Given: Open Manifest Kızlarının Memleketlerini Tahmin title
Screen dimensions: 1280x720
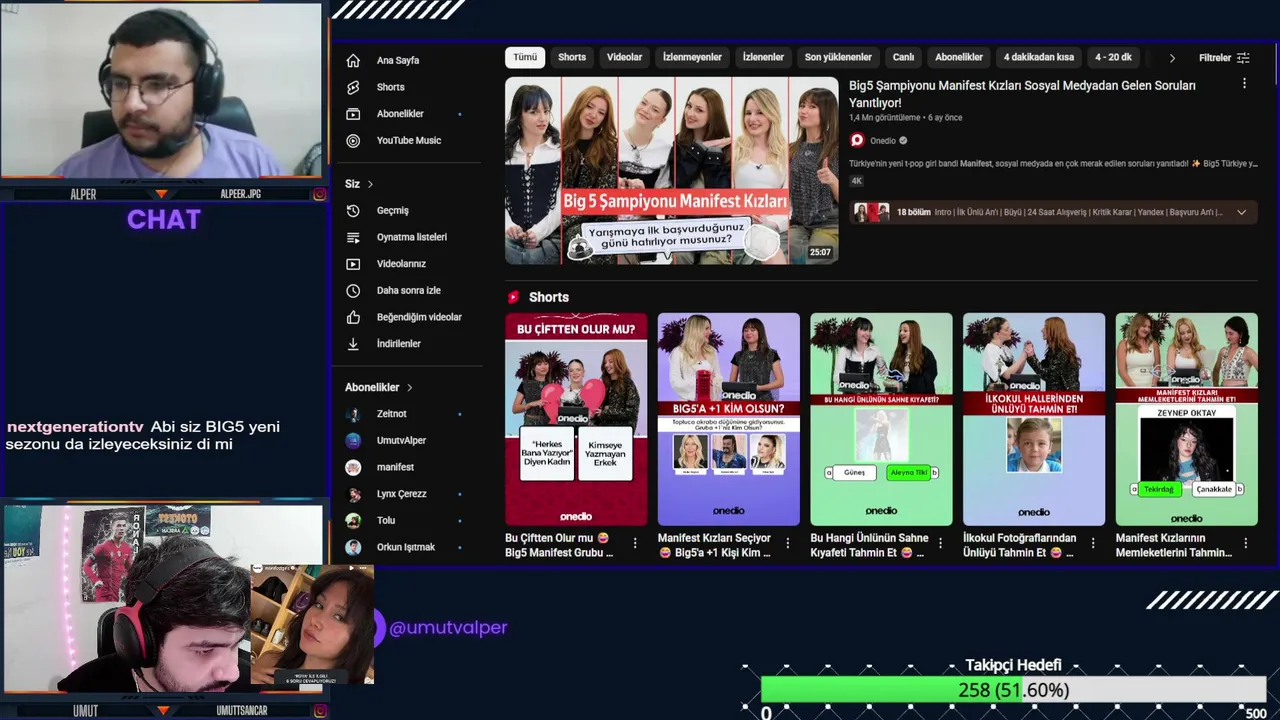Looking at the screenshot, I should pyautogui.click(x=1174, y=545).
